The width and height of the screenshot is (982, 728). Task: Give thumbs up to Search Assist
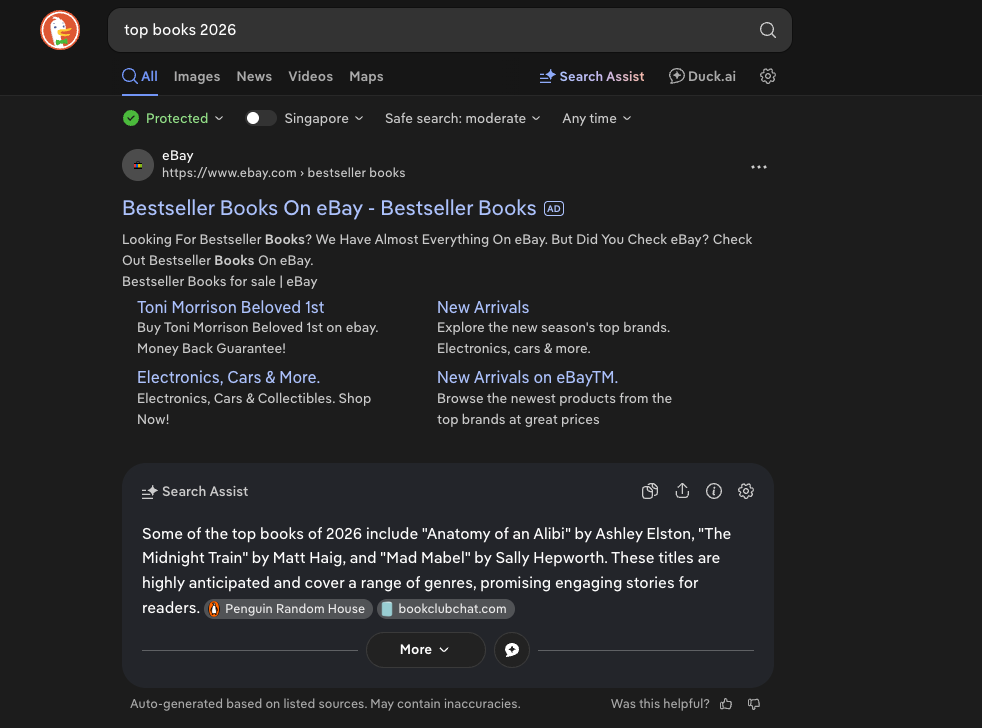point(726,704)
